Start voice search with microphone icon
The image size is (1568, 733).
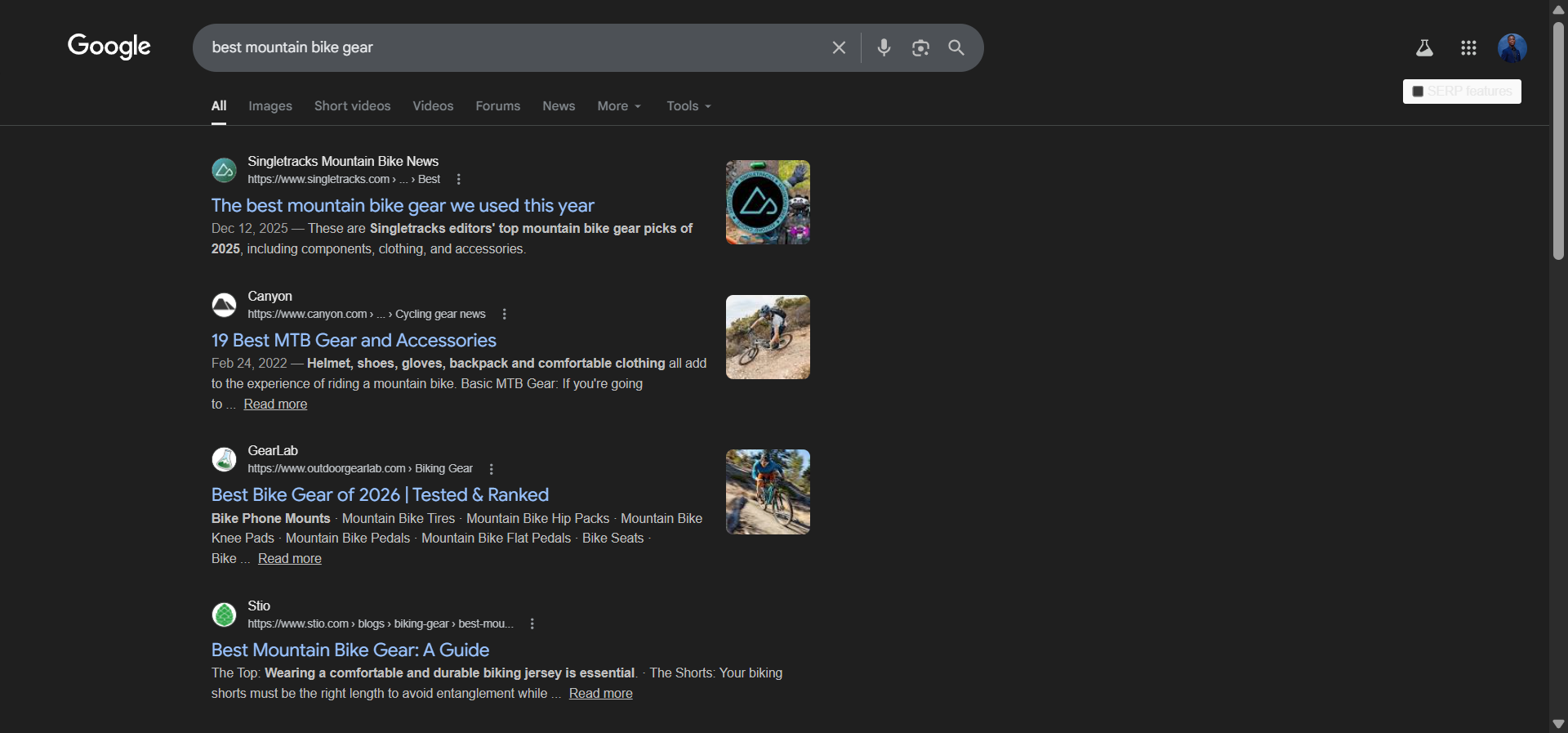click(x=884, y=47)
